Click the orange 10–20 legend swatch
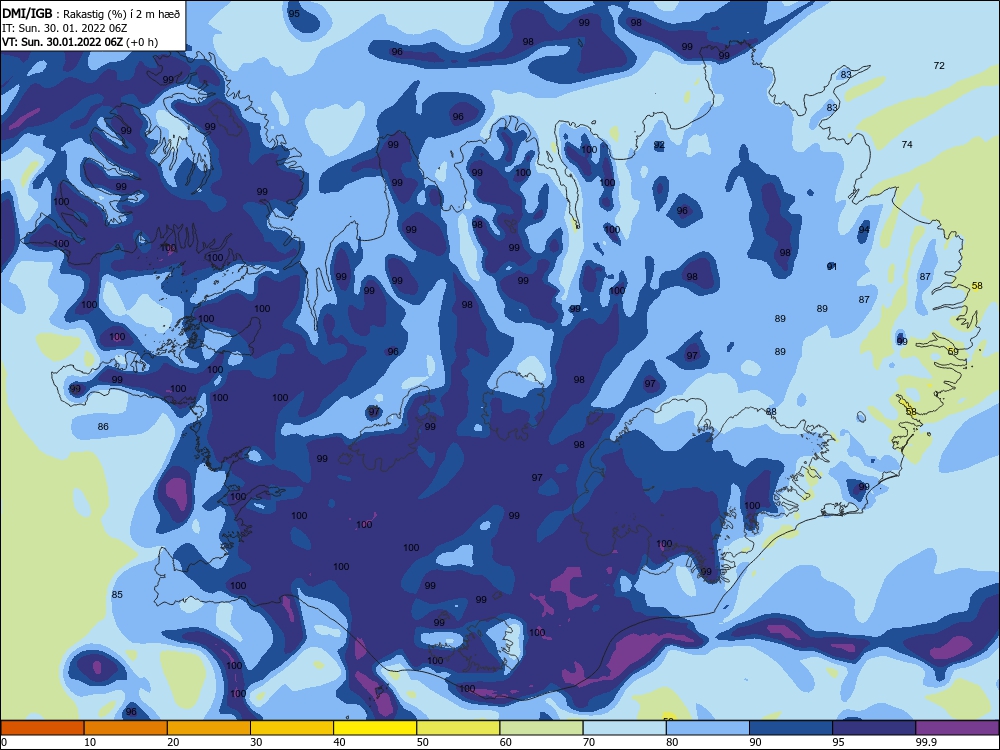Viewport: 1000px width, 750px height. tap(126, 728)
